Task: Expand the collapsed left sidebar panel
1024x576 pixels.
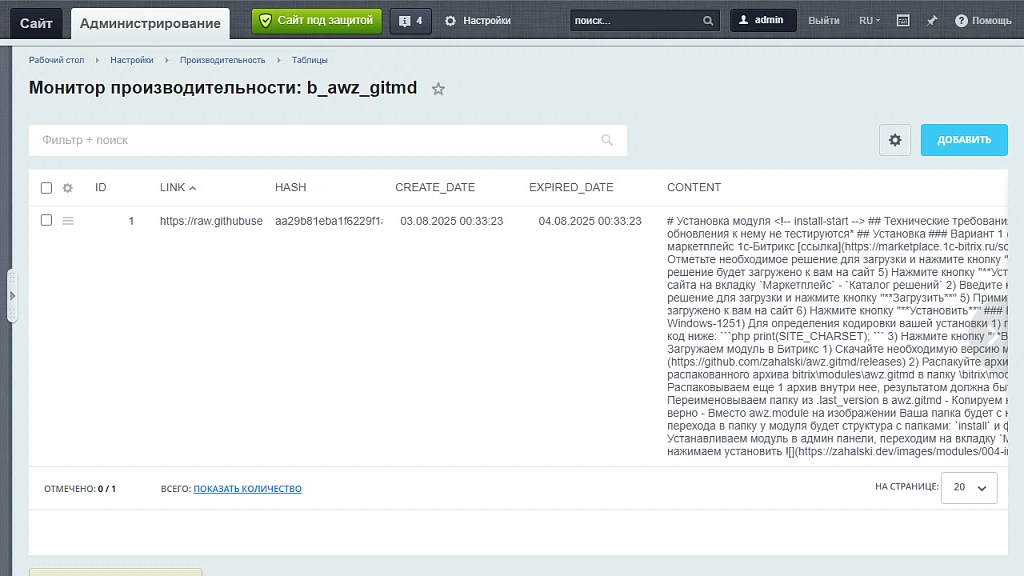Action: (12, 296)
